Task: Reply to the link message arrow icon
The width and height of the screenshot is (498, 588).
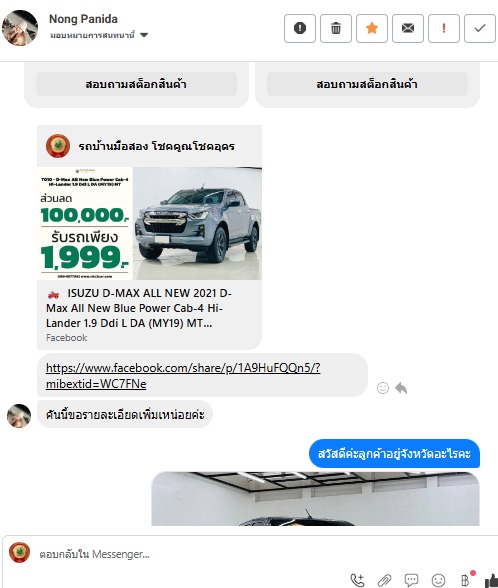Action: (x=401, y=388)
